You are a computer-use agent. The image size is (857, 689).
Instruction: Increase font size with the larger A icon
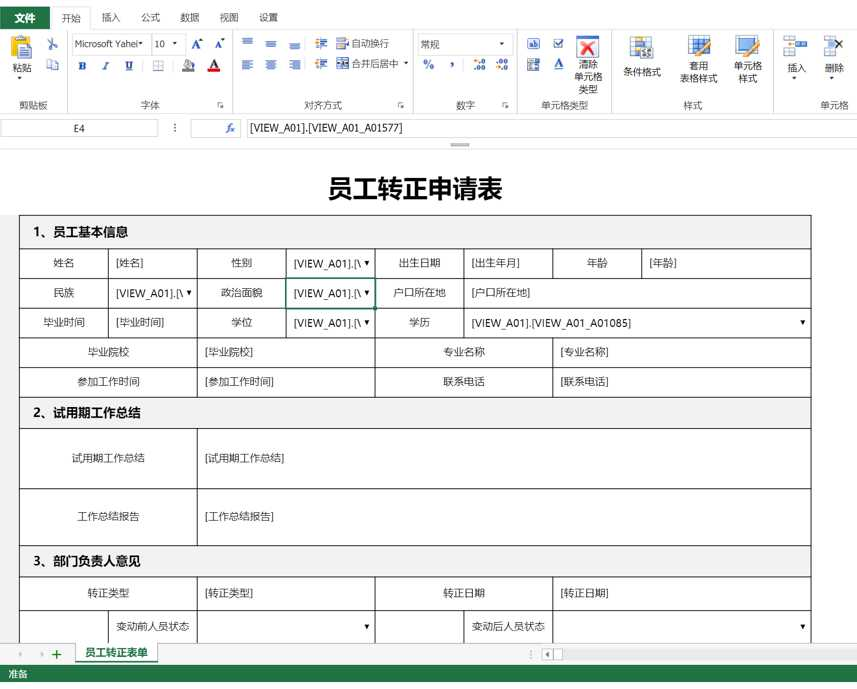coord(197,44)
